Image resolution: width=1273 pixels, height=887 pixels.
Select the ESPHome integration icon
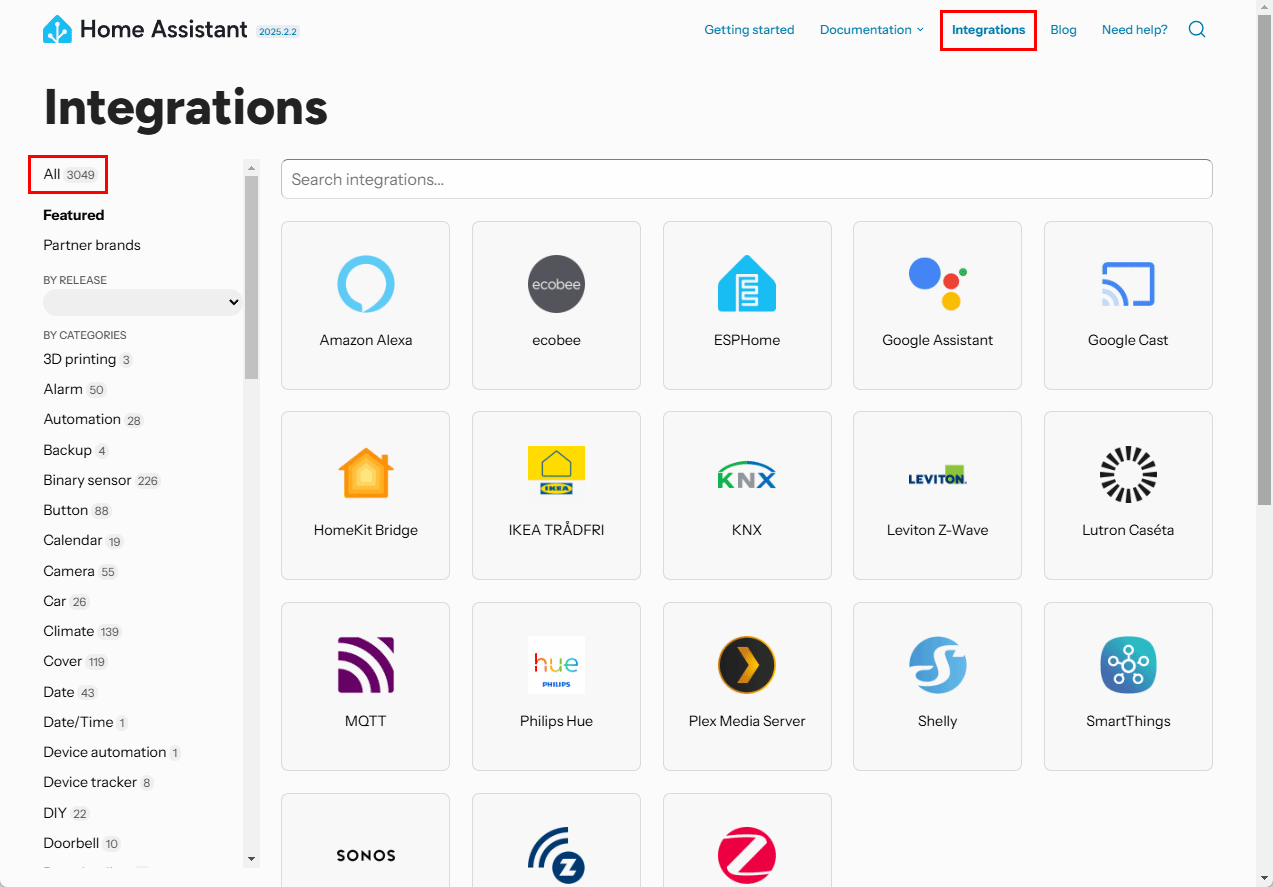point(747,284)
